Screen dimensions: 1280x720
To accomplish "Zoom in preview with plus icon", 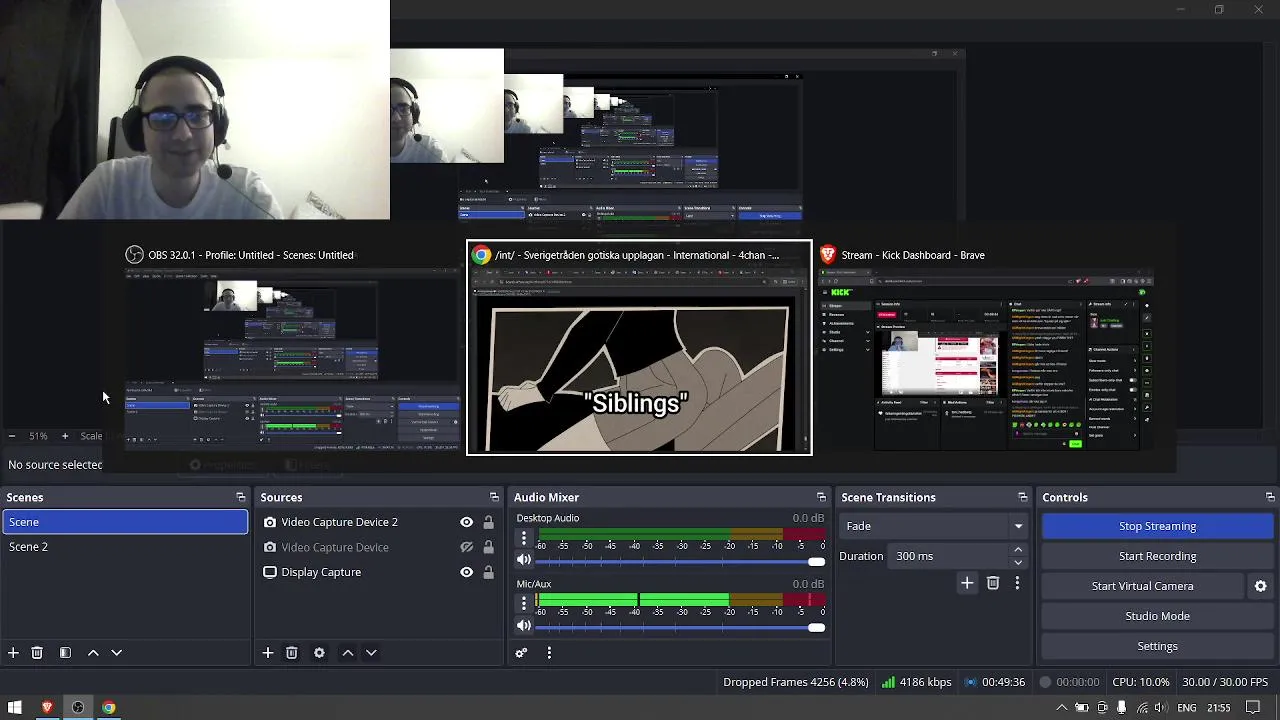I will tap(65, 436).
